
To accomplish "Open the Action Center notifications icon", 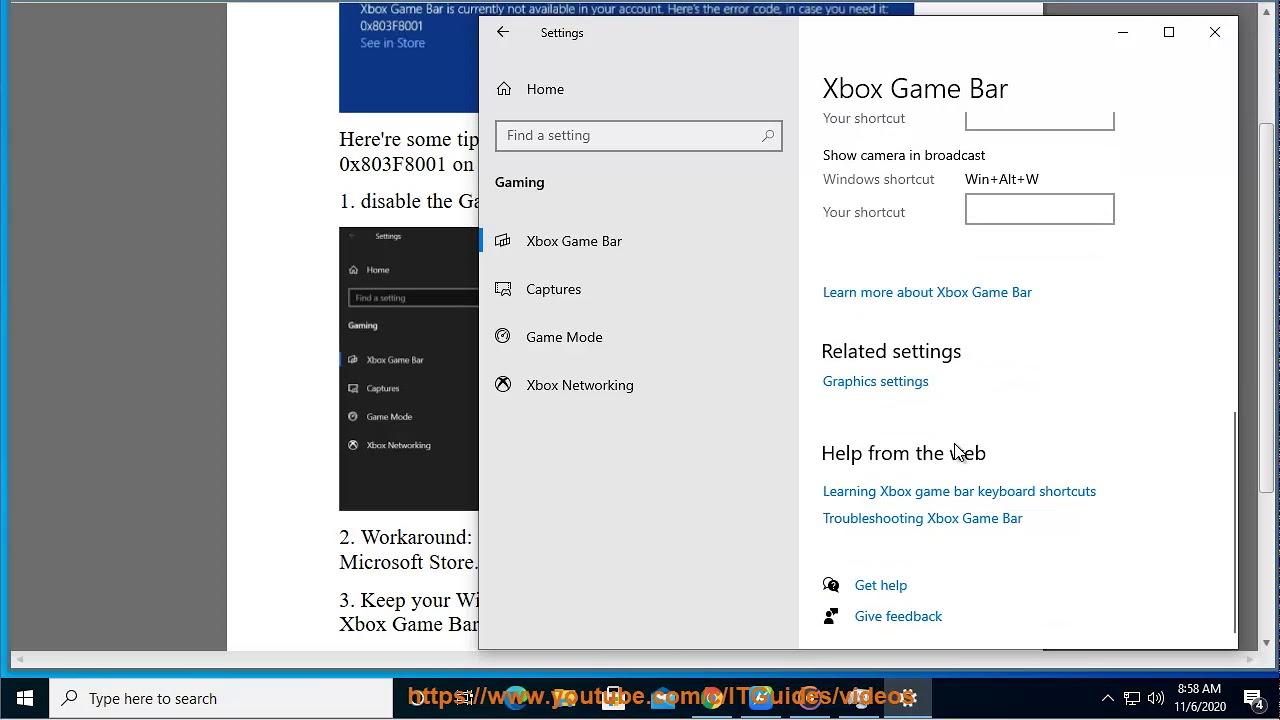I will 1254,698.
